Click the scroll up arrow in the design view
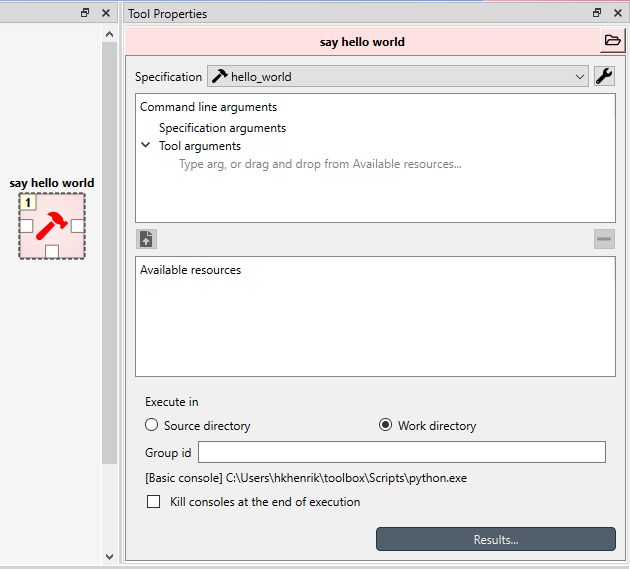630x569 pixels. 109,35
